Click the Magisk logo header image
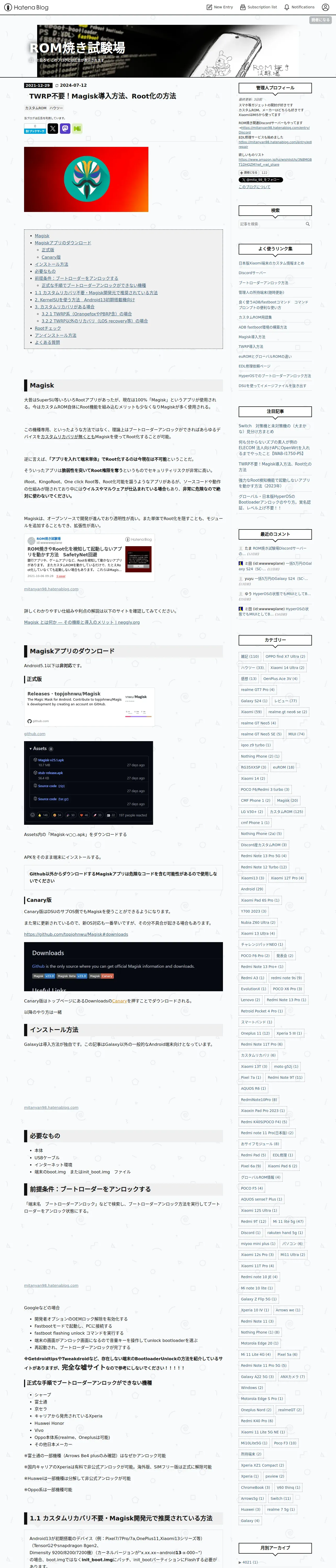336x1568 pixels. [86, 180]
